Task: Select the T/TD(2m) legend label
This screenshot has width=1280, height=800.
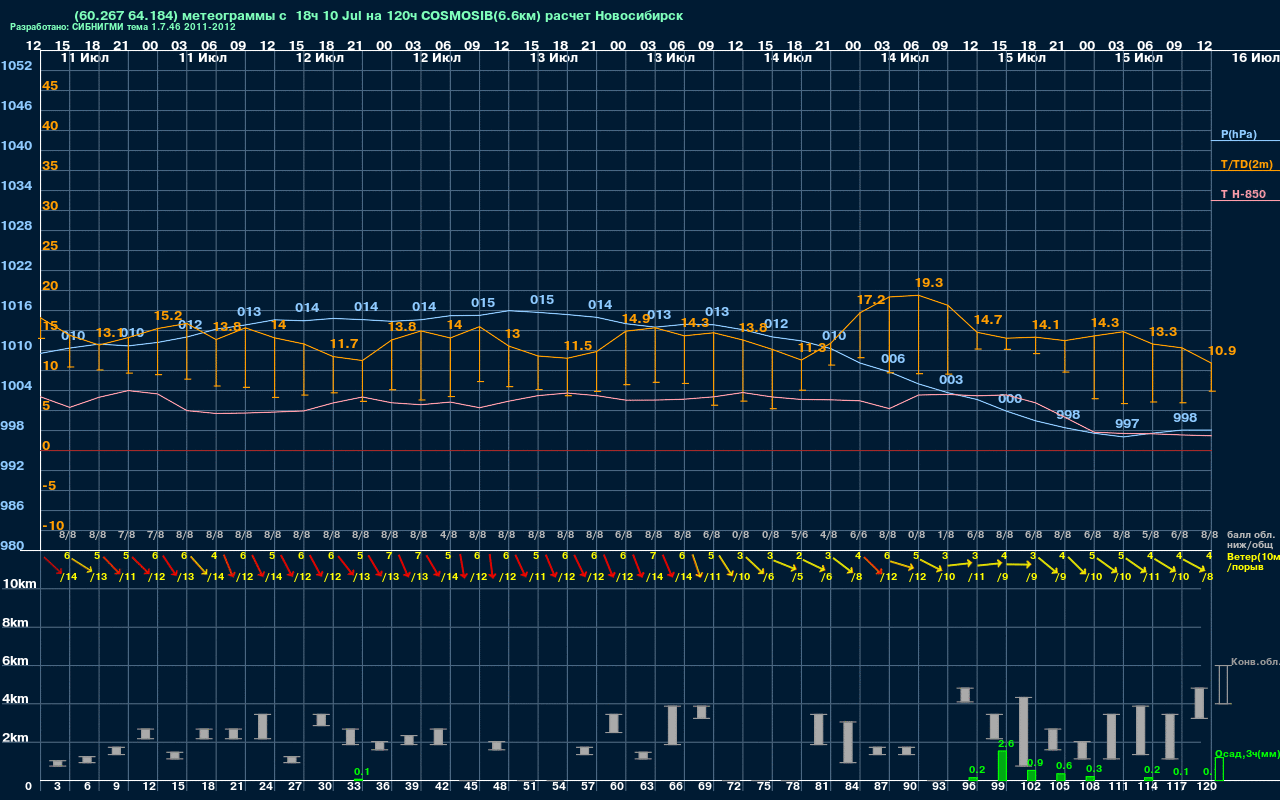Action: pos(1246,164)
